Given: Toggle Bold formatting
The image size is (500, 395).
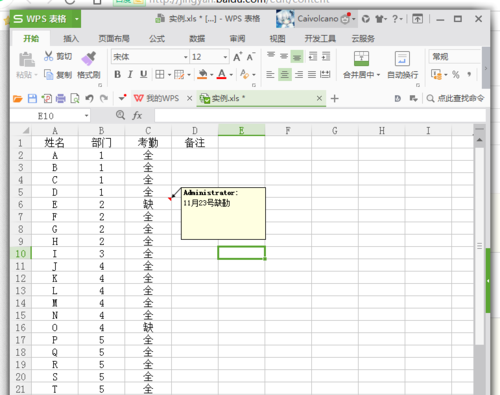Looking at the screenshot, I should click(x=117, y=74).
